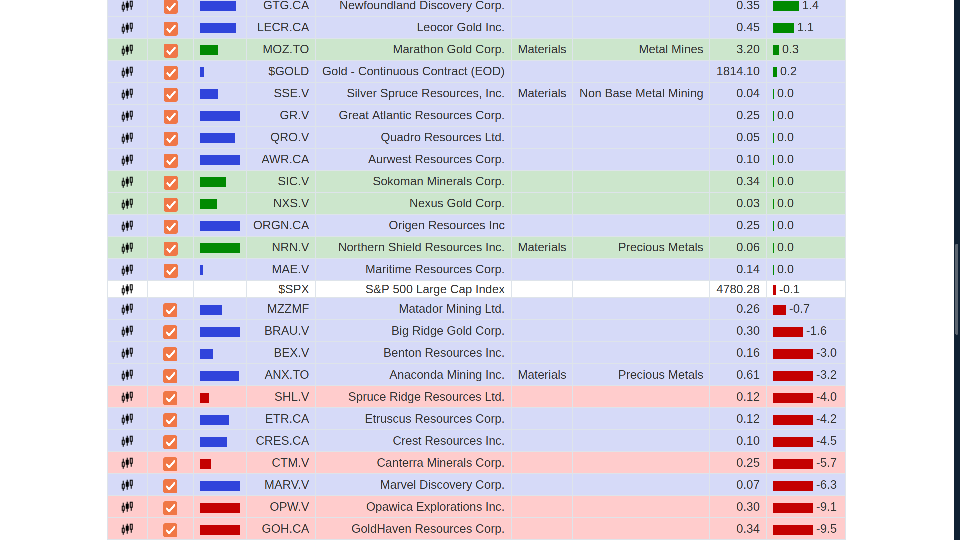
Task: Open chart icon for MAE.V
Action: pos(127,270)
